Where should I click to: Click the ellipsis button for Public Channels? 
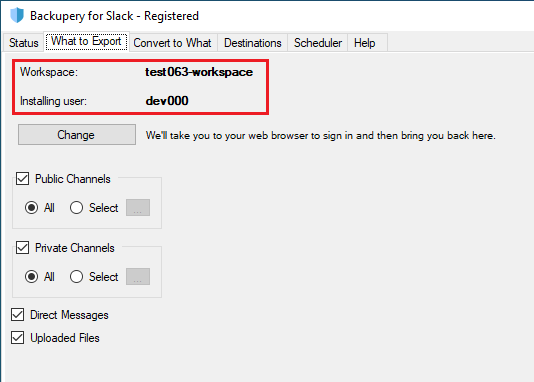[138, 208]
